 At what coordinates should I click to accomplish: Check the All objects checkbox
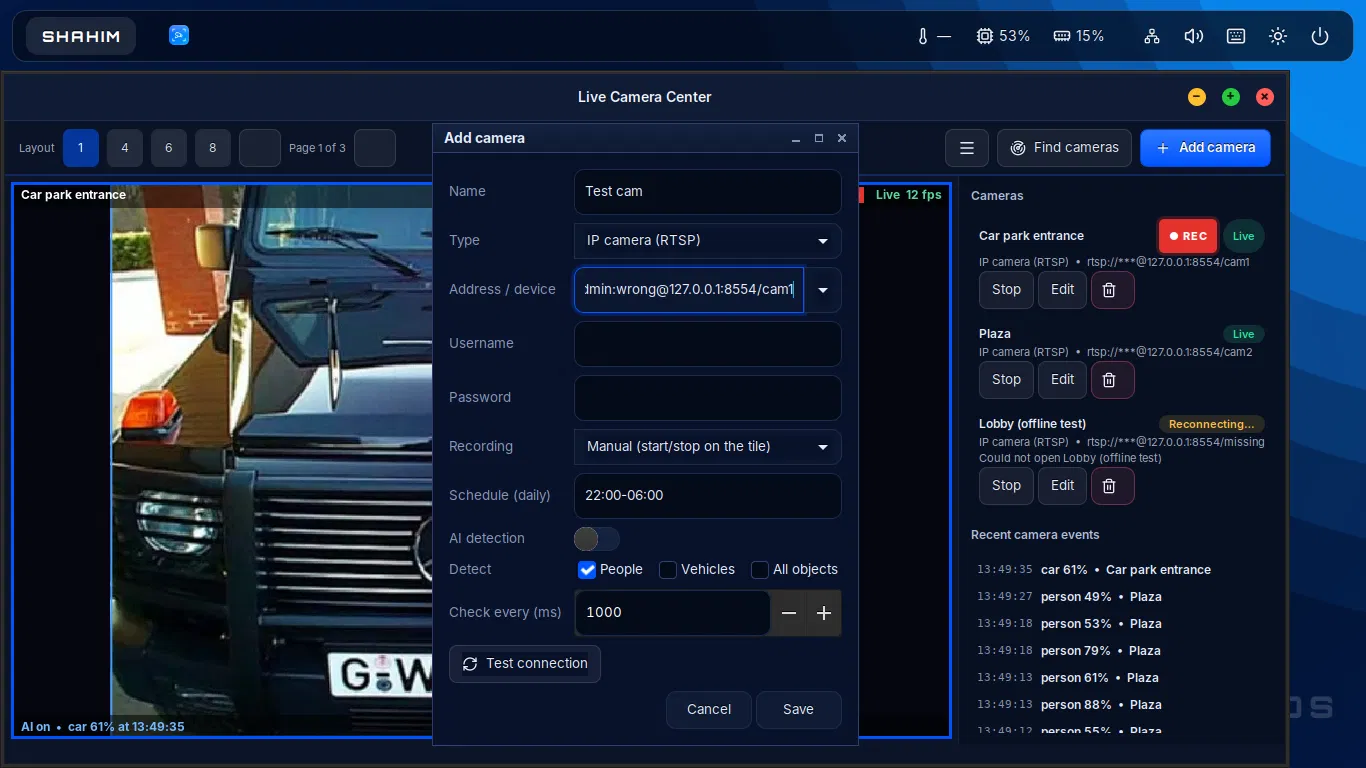pos(760,570)
